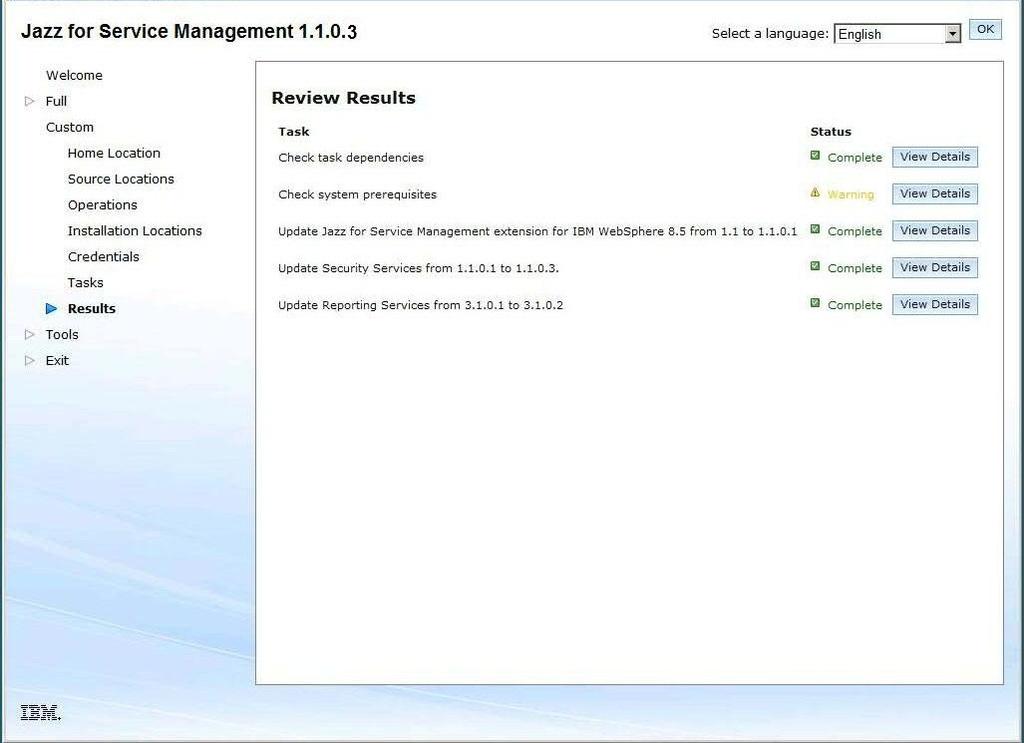This screenshot has width=1024, height=743.
Task: Click the blue arrow icon beside Results
Action: [x=52, y=309]
